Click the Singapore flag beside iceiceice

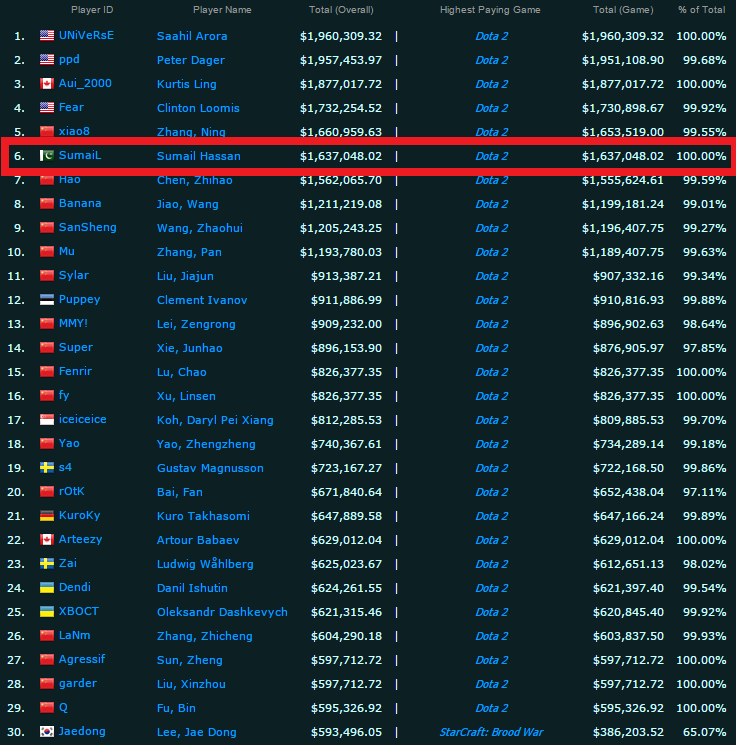pyautogui.click(x=47, y=420)
